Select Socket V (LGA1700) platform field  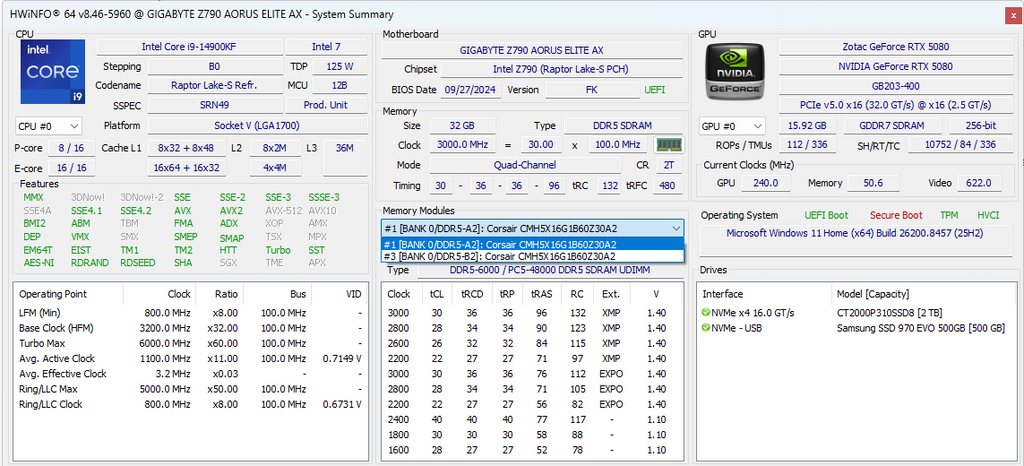(x=257, y=125)
